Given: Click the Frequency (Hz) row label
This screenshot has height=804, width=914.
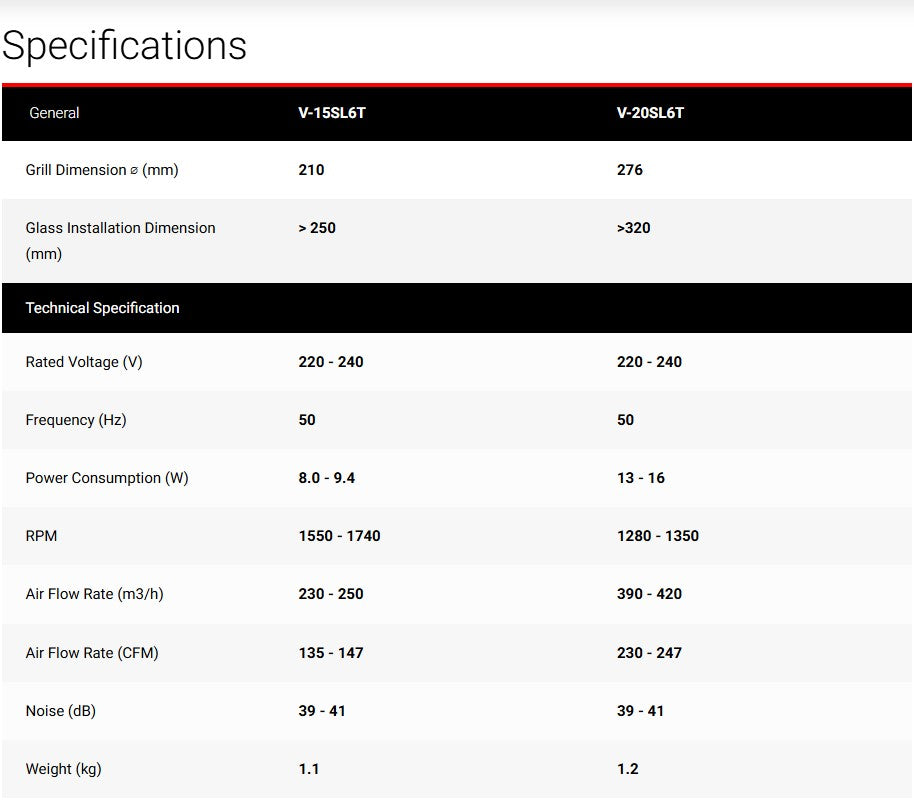Looking at the screenshot, I should [76, 420].
